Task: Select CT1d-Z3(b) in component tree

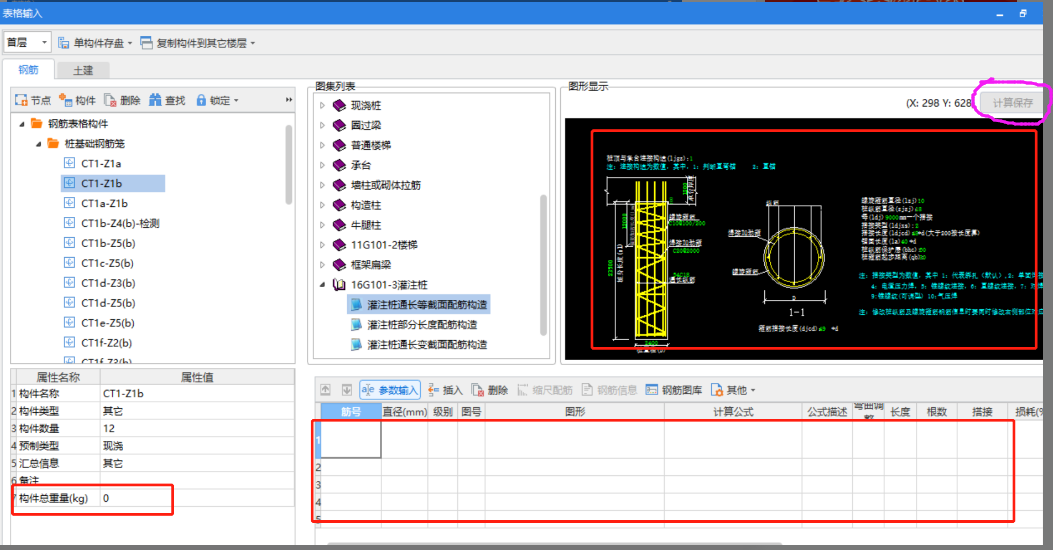Action: point(108,283)
